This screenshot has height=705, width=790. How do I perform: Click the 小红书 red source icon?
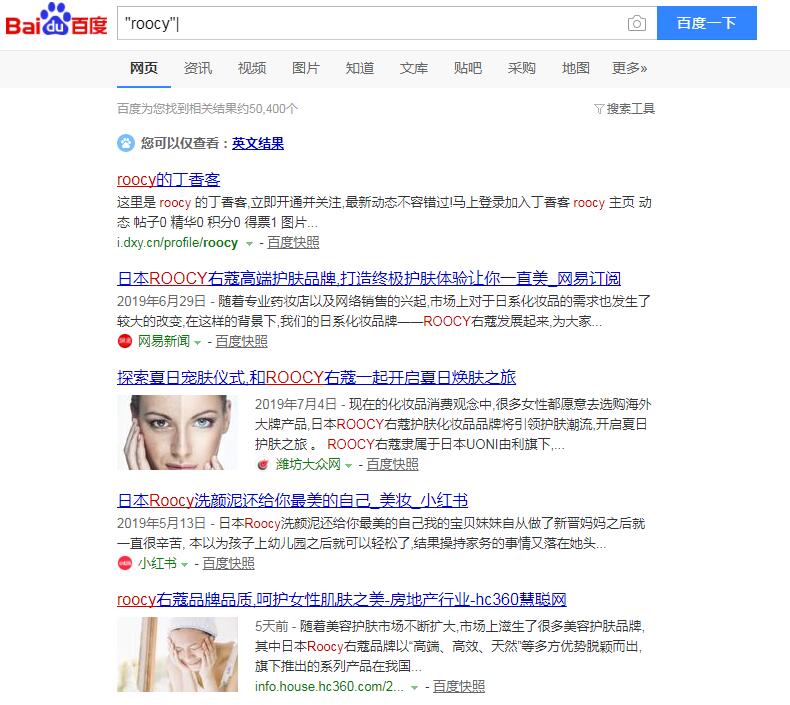point(125,563)
